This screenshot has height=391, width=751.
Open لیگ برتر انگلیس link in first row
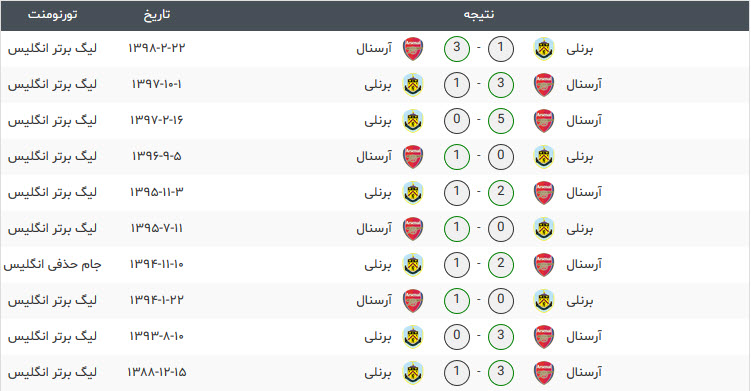(x=53, y=48)
